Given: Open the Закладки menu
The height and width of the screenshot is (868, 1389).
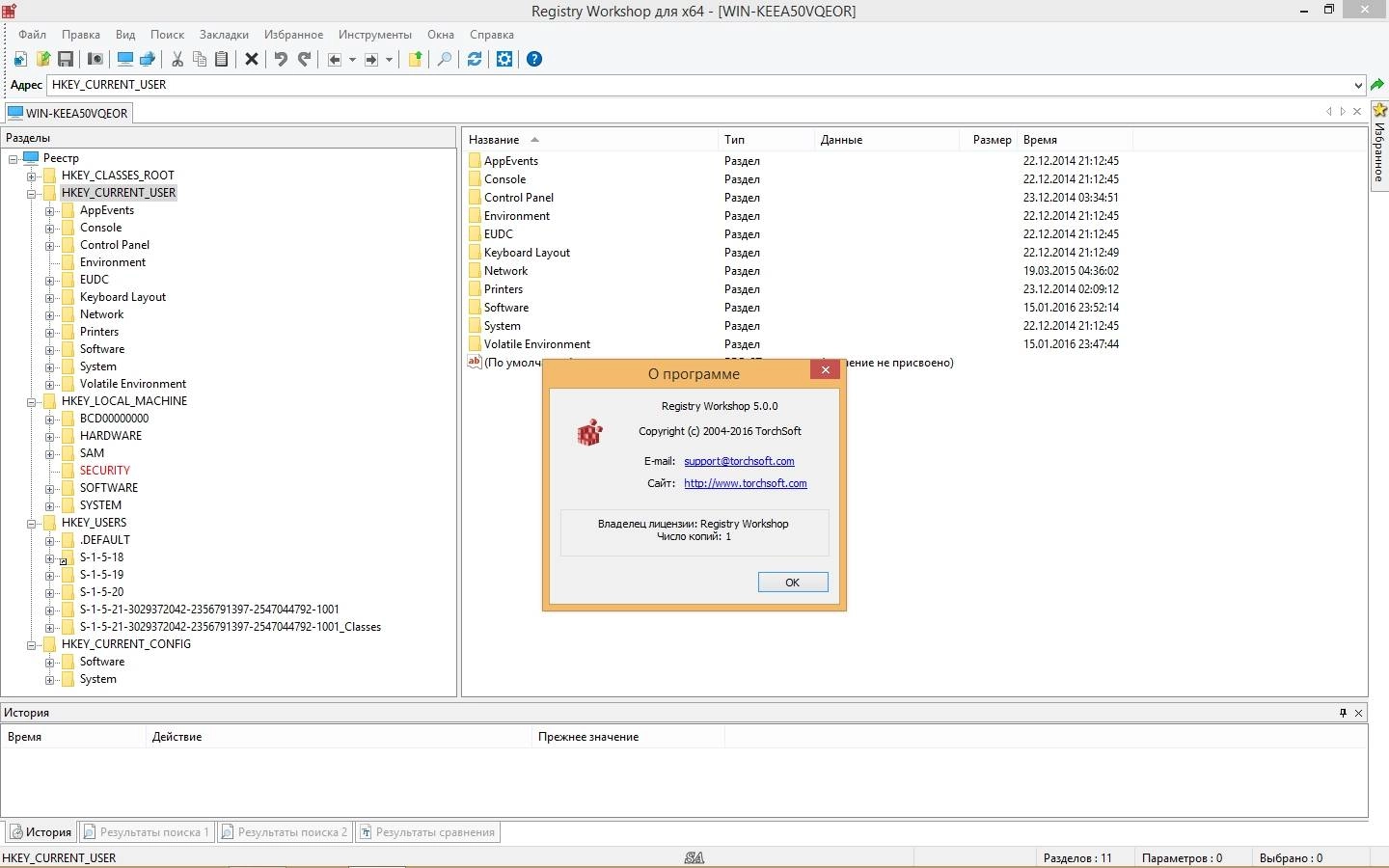Looking at the screenshot, I should [224, 35].
